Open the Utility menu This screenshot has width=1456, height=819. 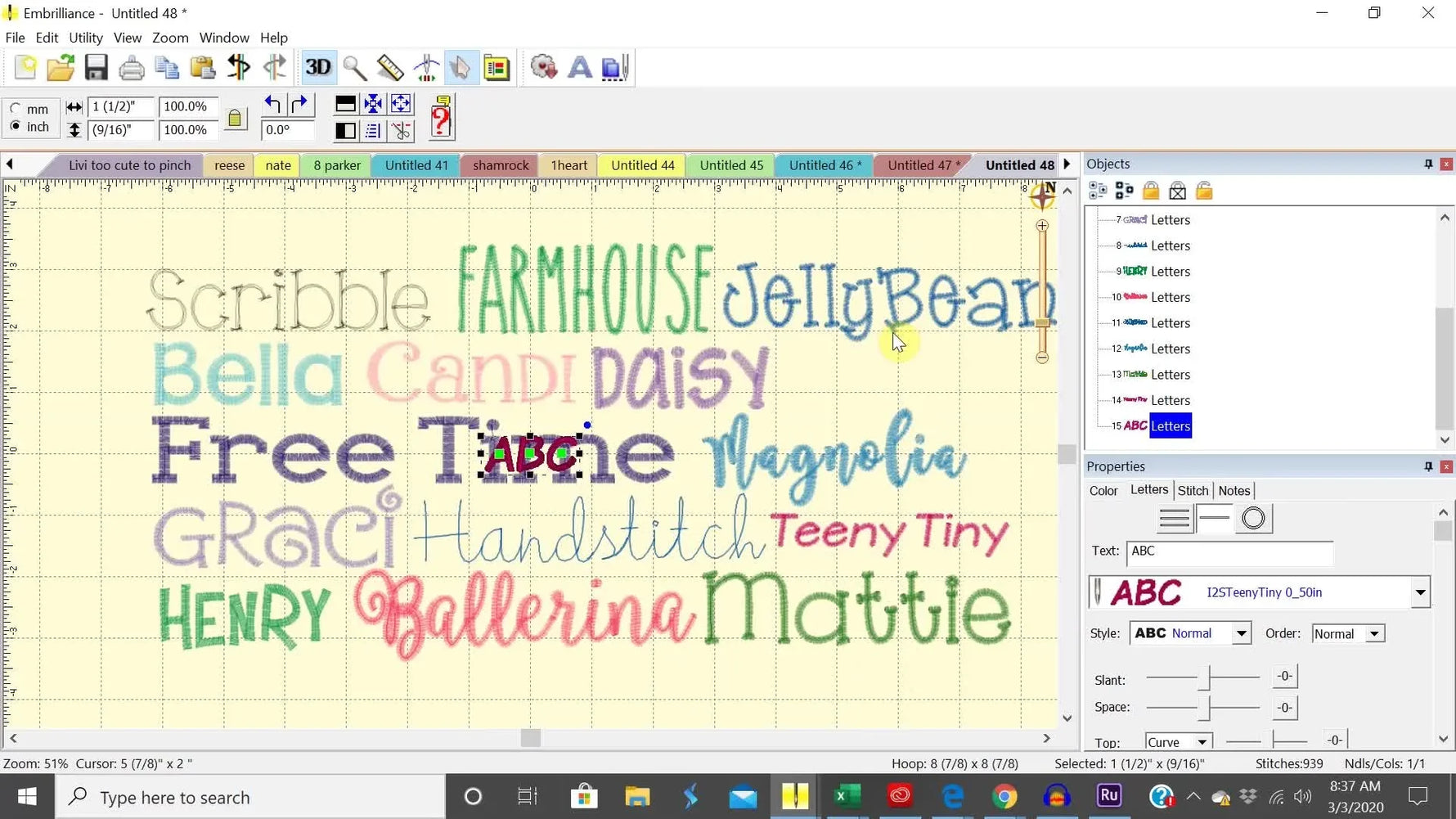coord(86,38)
